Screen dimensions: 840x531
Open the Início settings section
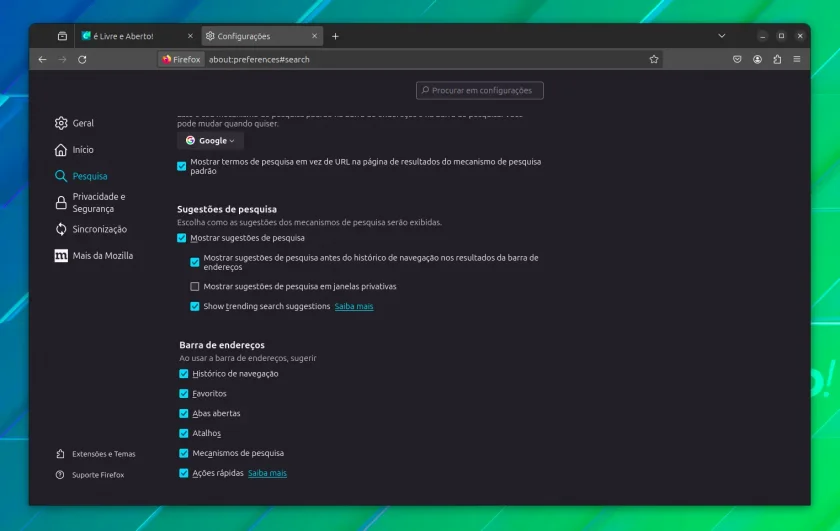pyautogui.click(x=83, y=149)
